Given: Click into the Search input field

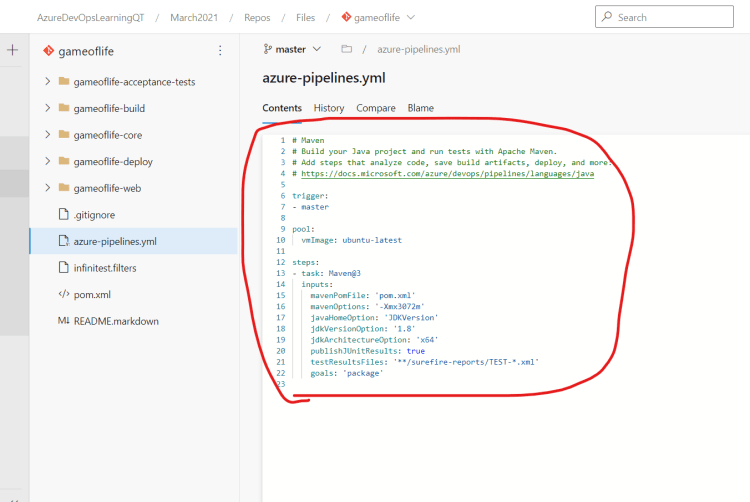Looking at the screenshot, I should [664, 17].
